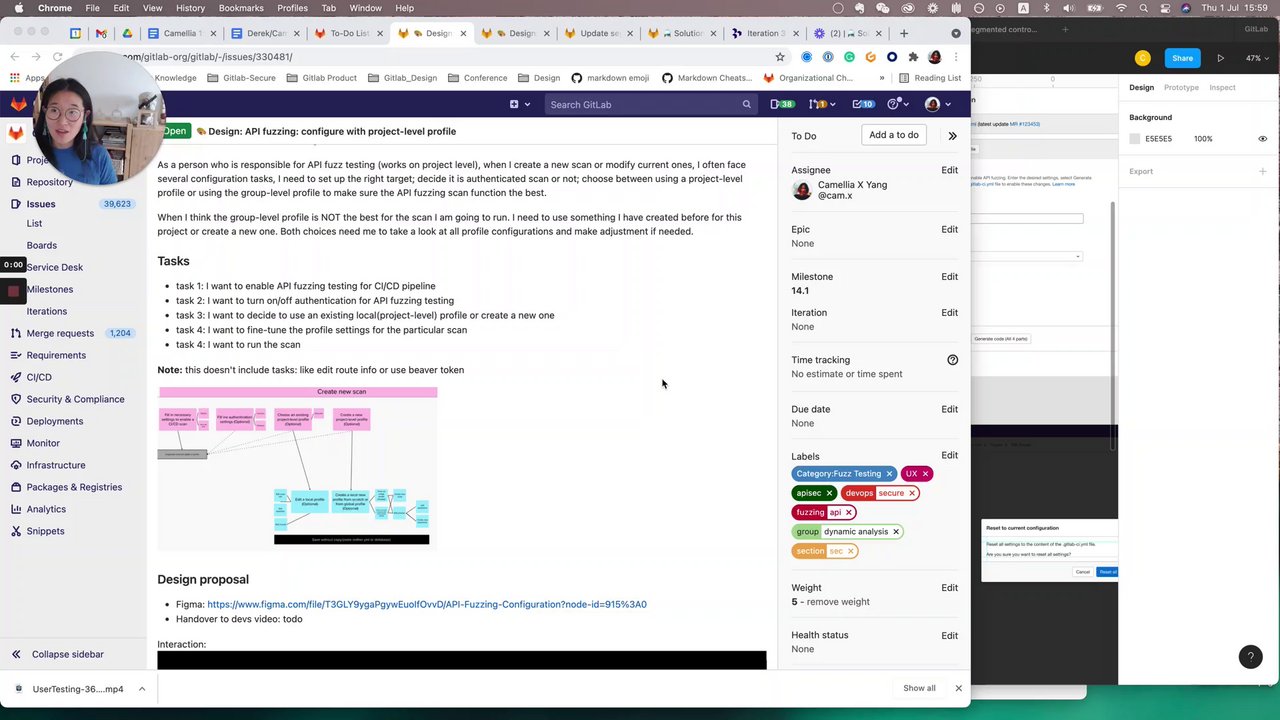The image size is (1280, 720).
Task: Open Merge requests in left sidebar
Action: [60, 333]
